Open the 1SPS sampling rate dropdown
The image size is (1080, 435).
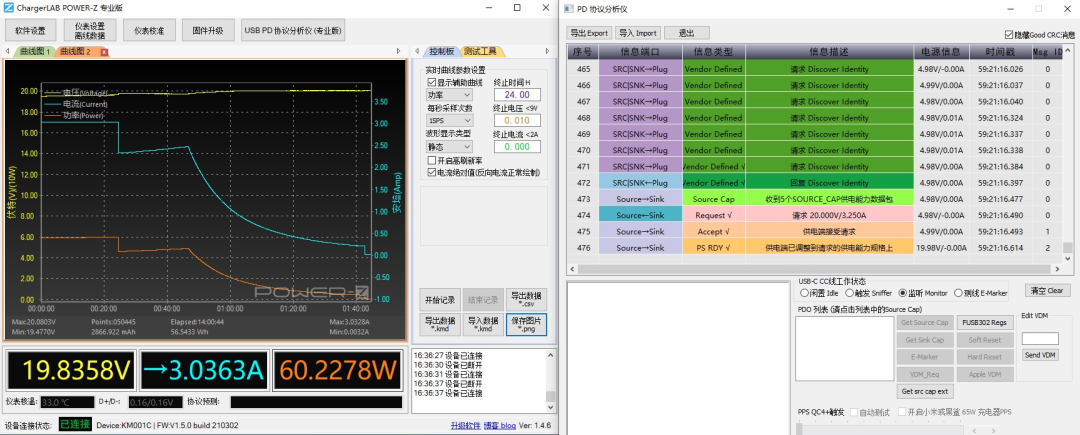click(x=448, y=120)
